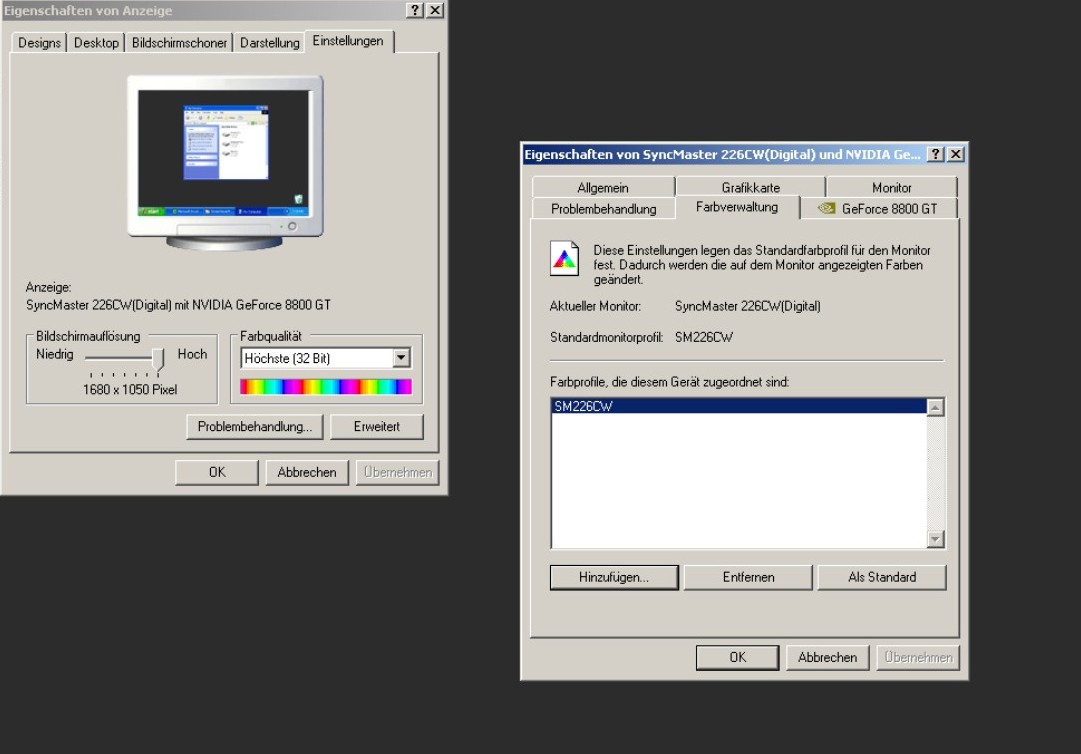This screenshot has height=754, width=1081.
Task: Switch to the Bildschirmschoner tab
Action: point(180,43)
